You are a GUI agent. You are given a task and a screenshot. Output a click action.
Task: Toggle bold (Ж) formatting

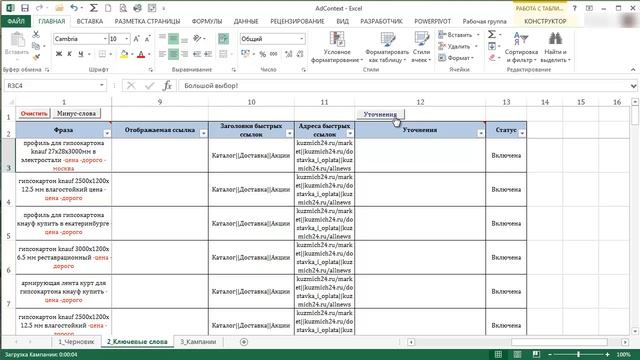59,54
